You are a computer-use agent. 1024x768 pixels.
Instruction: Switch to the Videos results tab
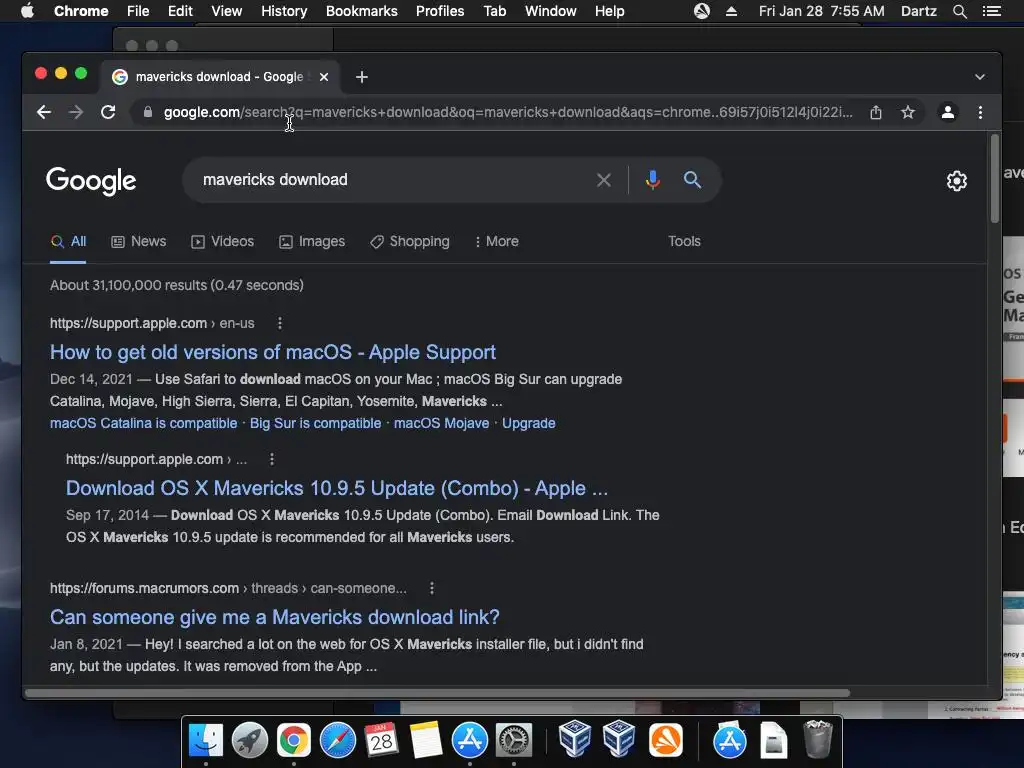tap(222, 242)
